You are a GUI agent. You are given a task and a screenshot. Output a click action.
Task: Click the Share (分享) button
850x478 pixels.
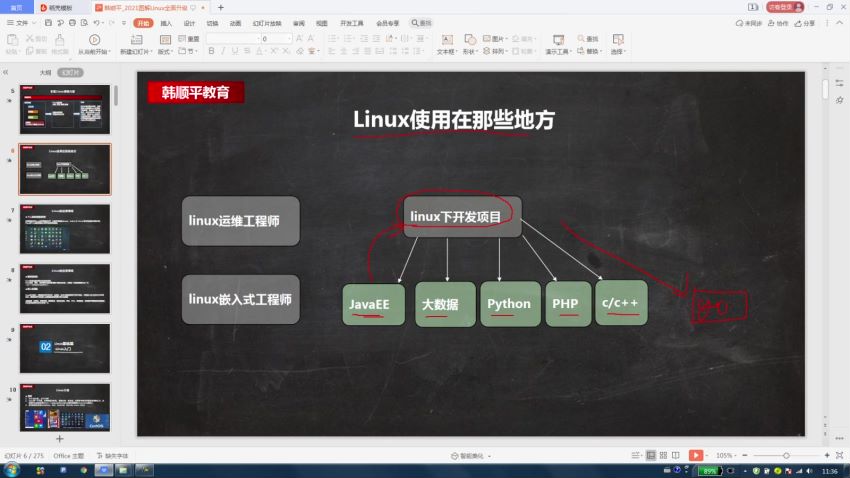804,23
